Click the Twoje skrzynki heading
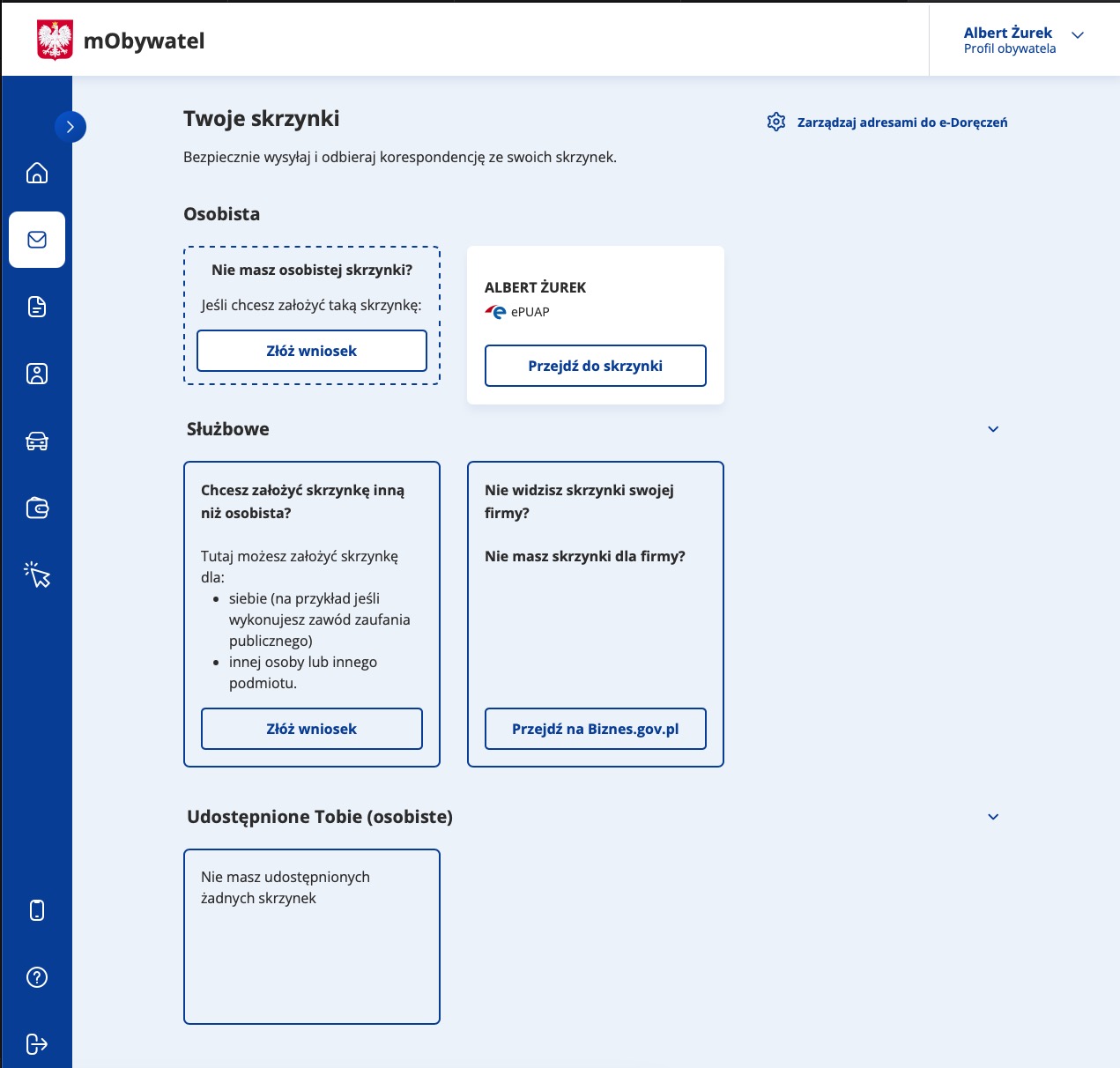 tap(262, 119)
